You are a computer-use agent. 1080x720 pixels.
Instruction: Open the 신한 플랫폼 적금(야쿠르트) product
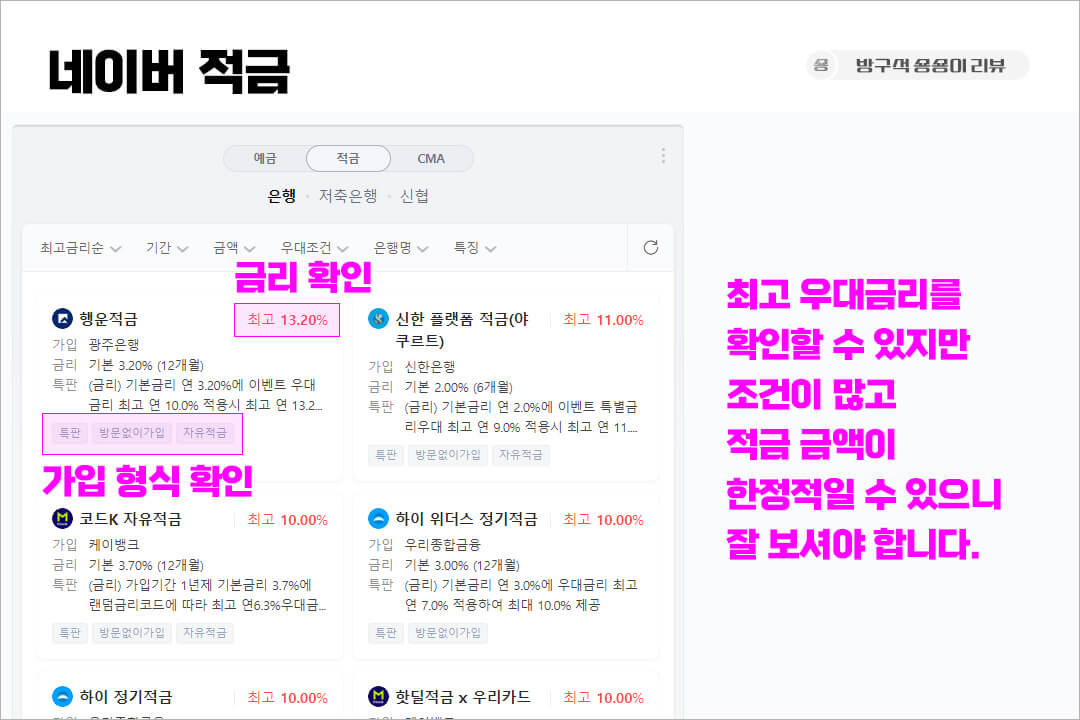461,329
